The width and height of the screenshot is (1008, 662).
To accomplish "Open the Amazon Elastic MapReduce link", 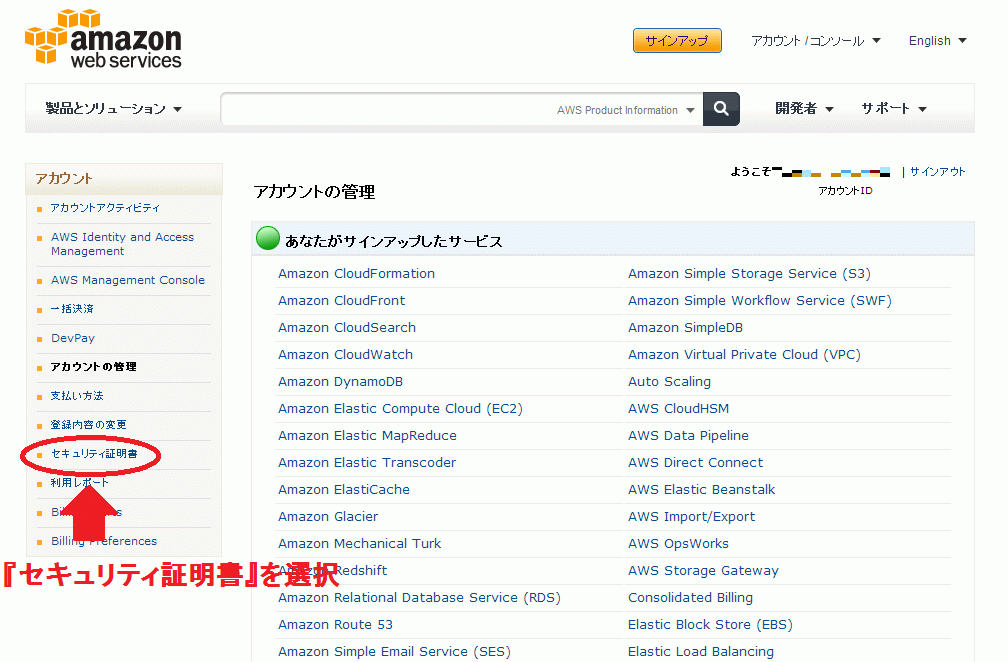I will point(367,436).
